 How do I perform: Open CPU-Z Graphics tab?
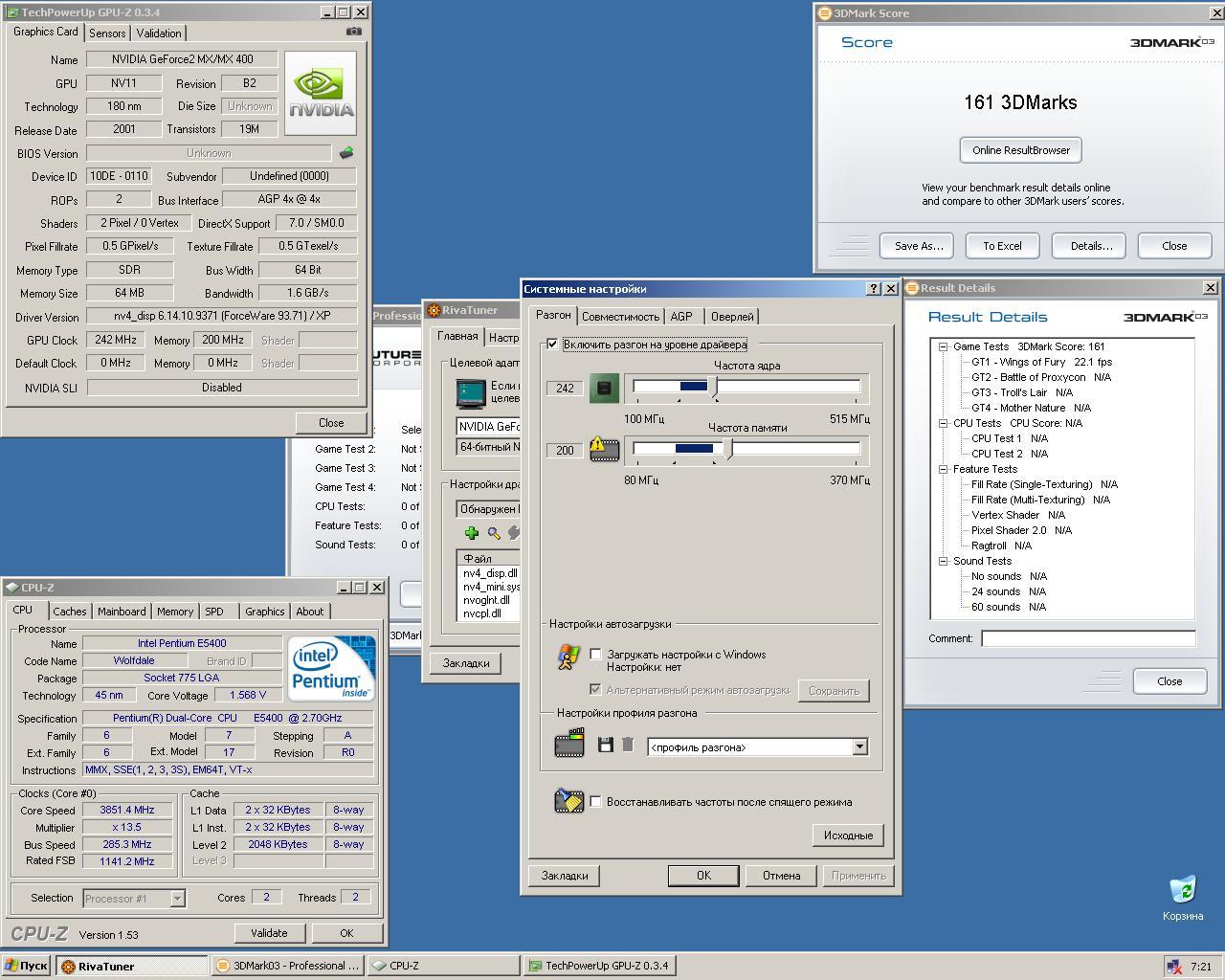click(265, 611)
